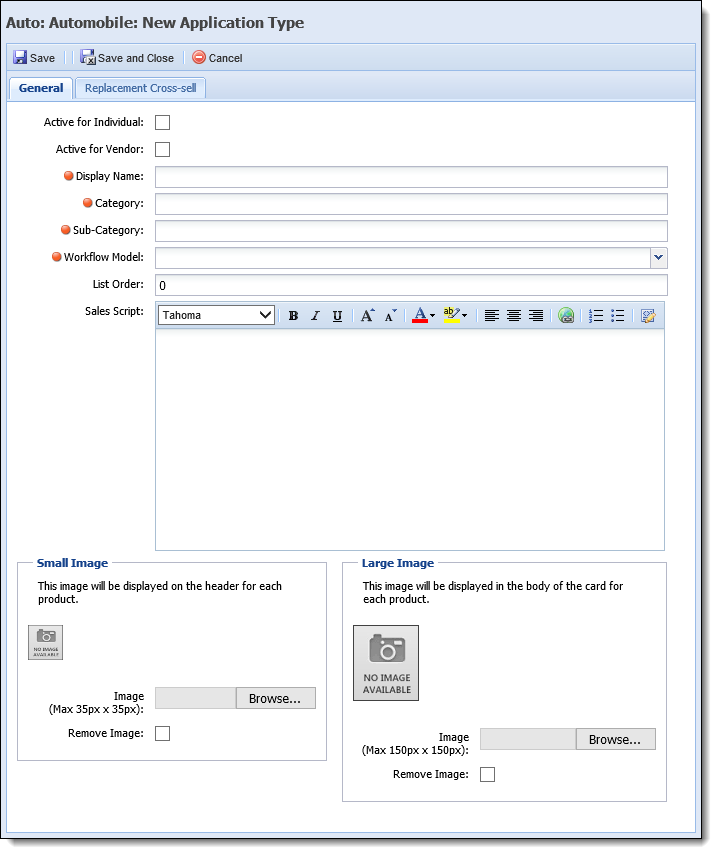Click the small image placeholder thumbnail
Viewport: 717px width, 854px height.
click(x=46, y=642)
